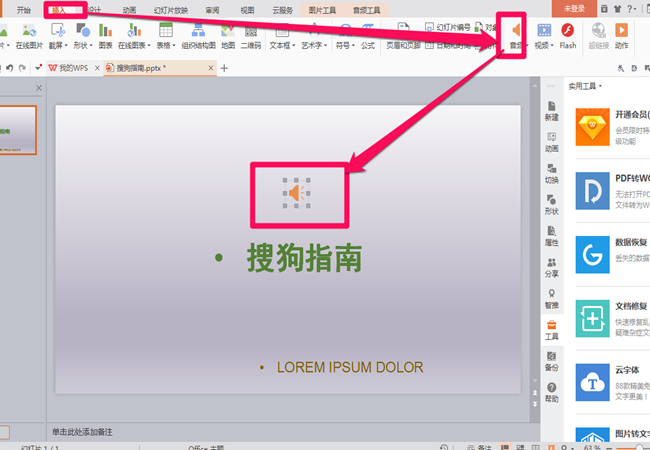Select the LOREM IPSUM DOLOR subtitle text
This screenshot has height=450, width=650.
pyautogui.click(x=350, y=368)
